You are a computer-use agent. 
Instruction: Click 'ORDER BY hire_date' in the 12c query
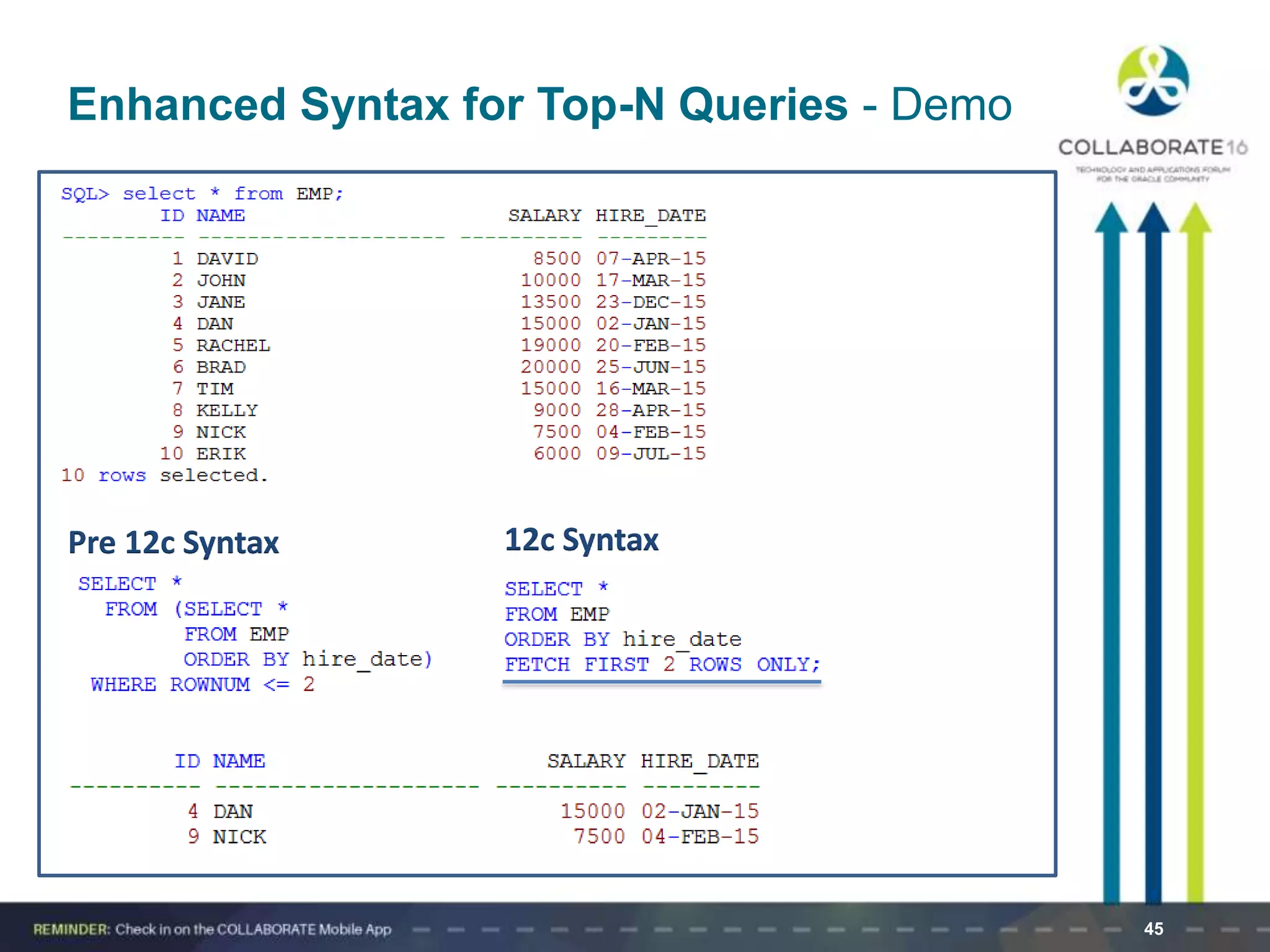coord(623,639)
